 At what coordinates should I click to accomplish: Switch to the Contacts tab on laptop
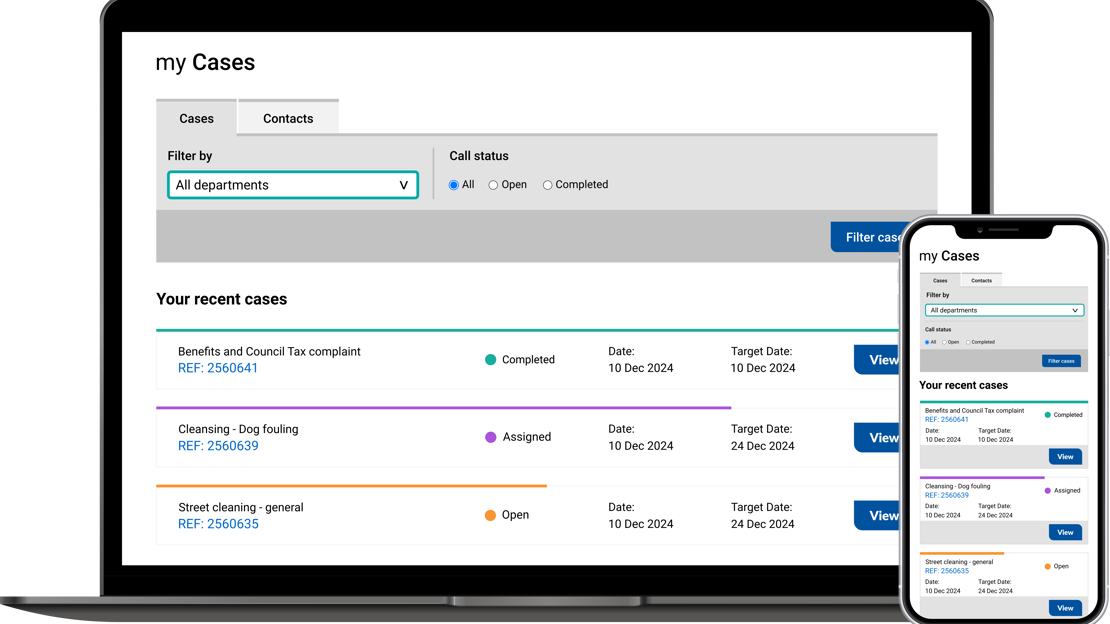point(288,118)
